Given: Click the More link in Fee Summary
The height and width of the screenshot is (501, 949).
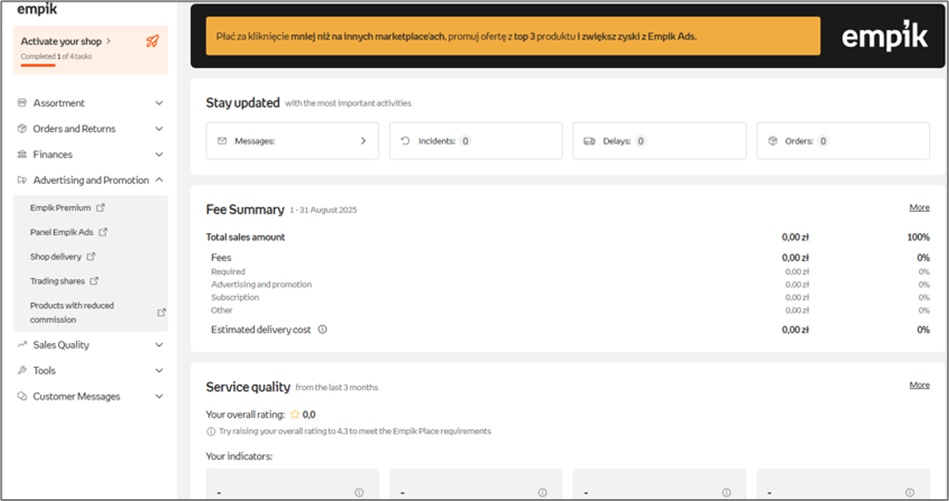Looking at the screenshot, I should coord(919,208).
